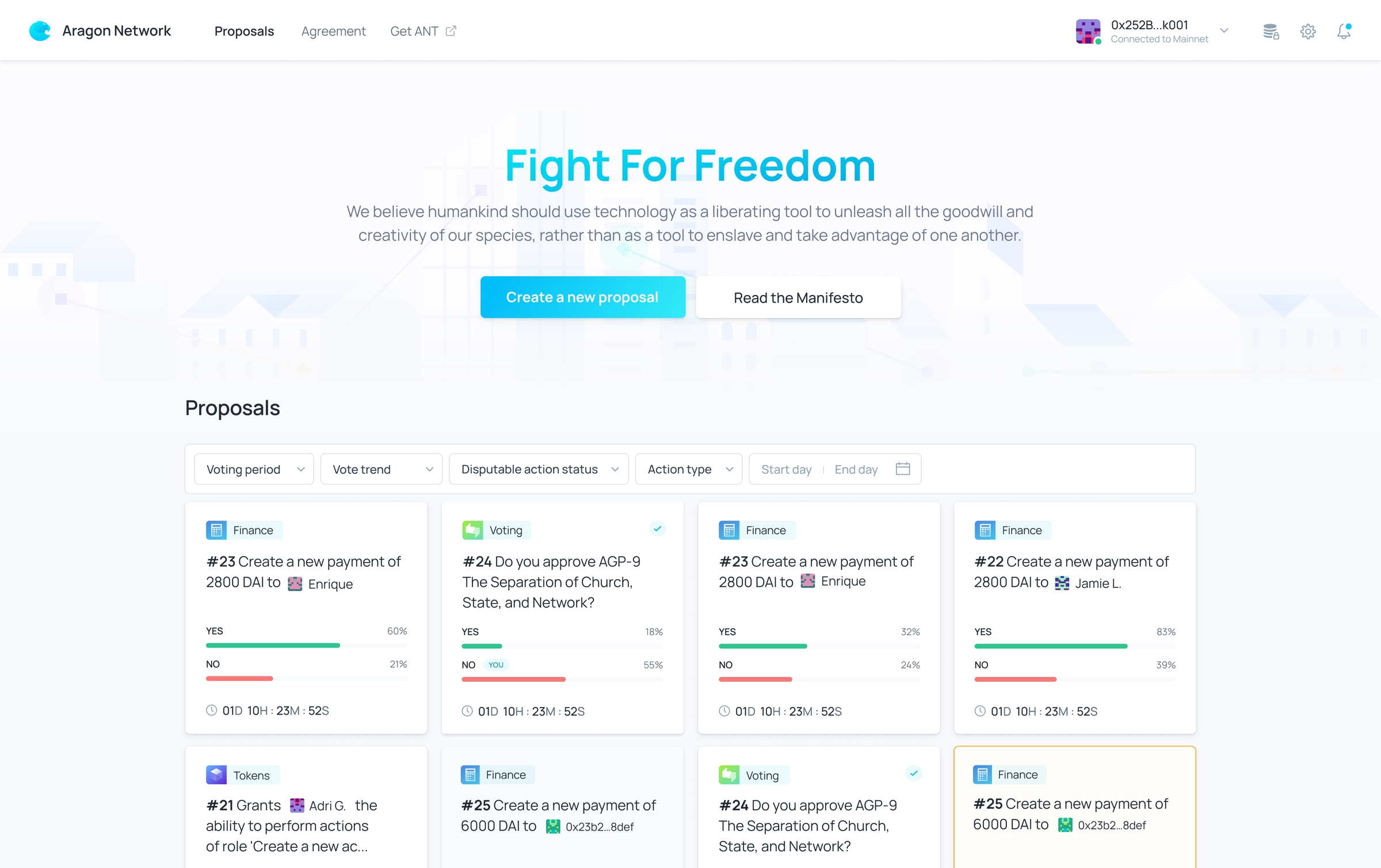Viewport: 1381px width, 868px height.
Task: Click the Finance icon on proposal #22
Action: (984, 530)
